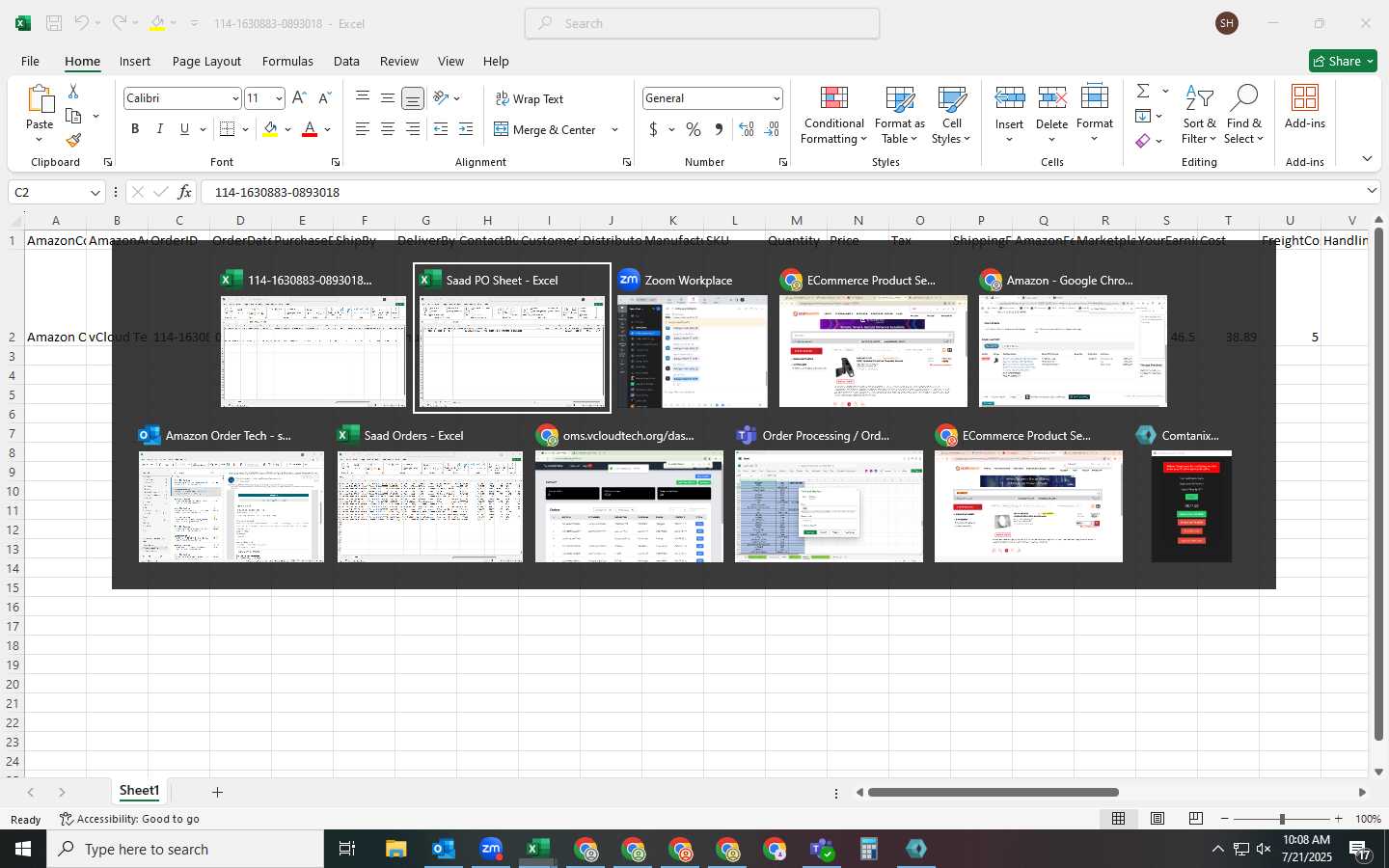Screen dimensions: 1389x868
Task: Switch to Page Break Preview in status bar
Action: tap(1196, 819)
